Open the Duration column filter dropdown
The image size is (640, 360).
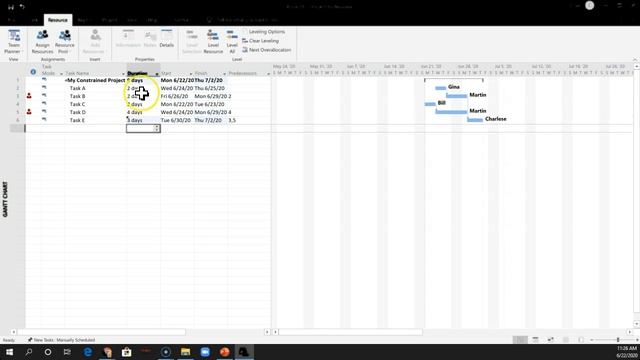(157, 74)
